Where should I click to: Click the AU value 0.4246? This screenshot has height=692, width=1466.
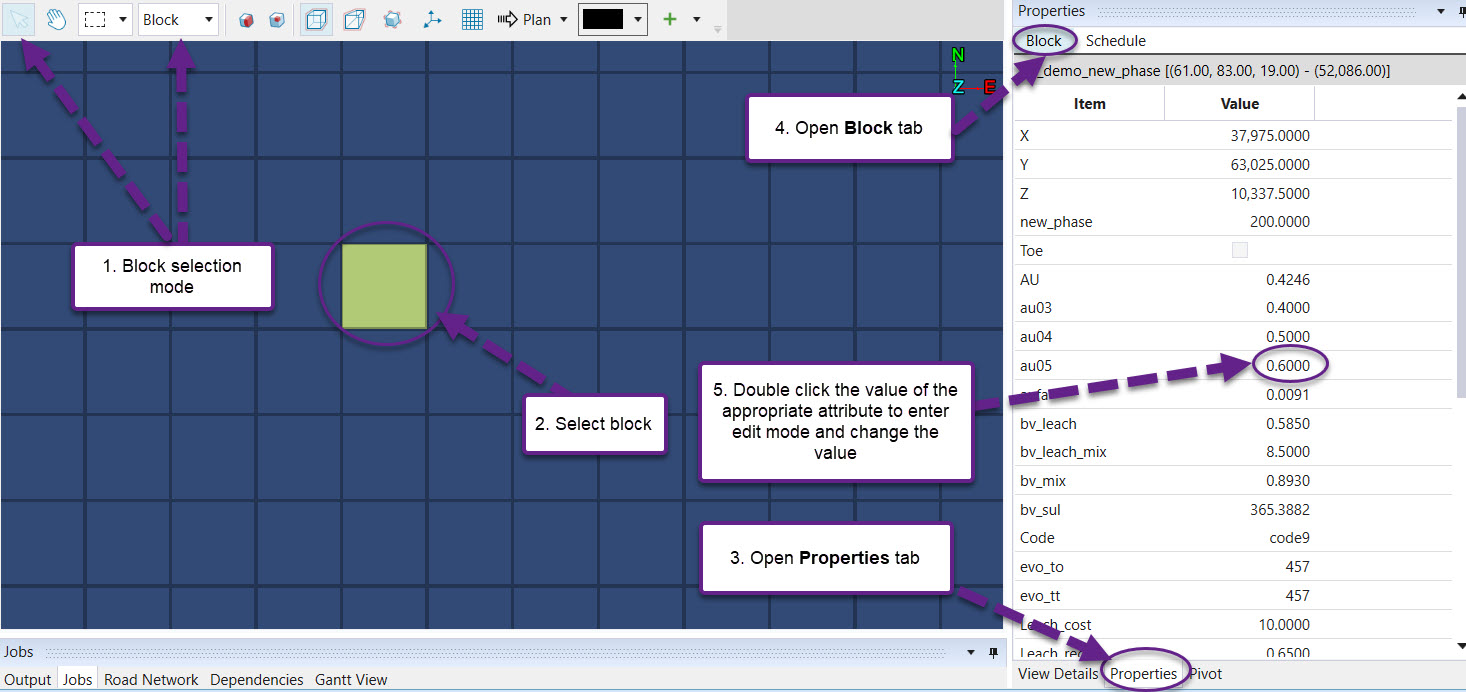click(x=1288, y=280)
